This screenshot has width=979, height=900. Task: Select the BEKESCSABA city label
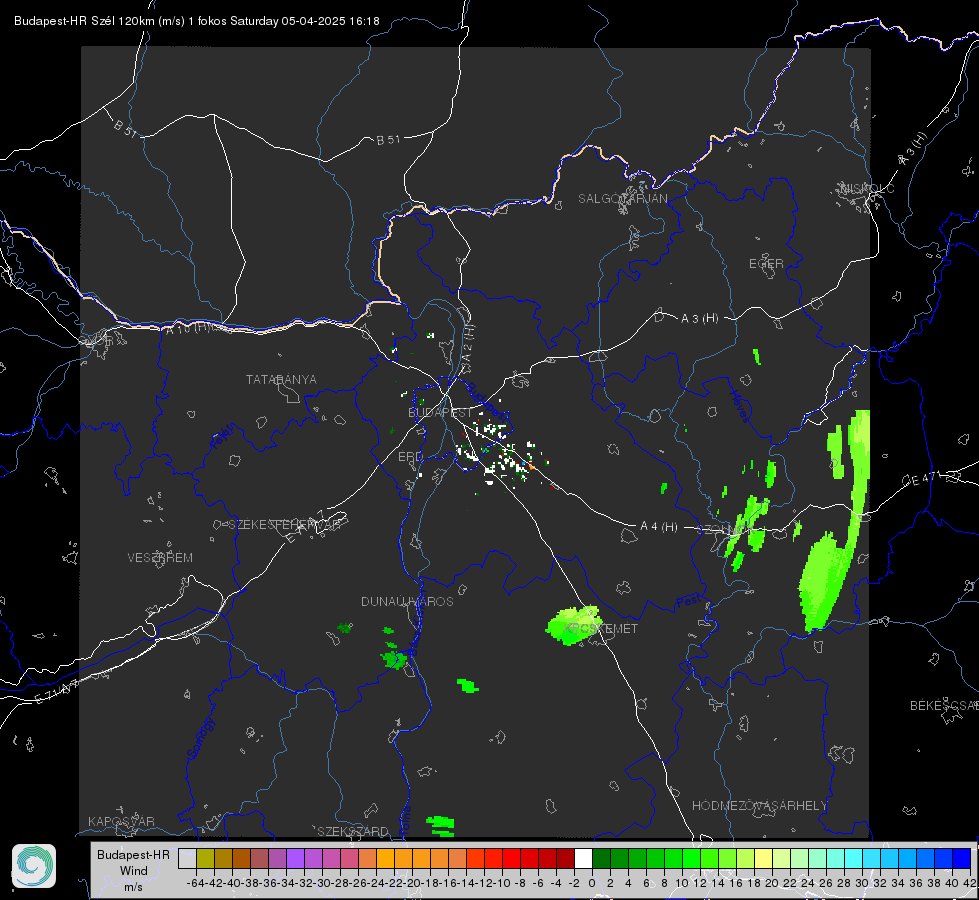944,706
